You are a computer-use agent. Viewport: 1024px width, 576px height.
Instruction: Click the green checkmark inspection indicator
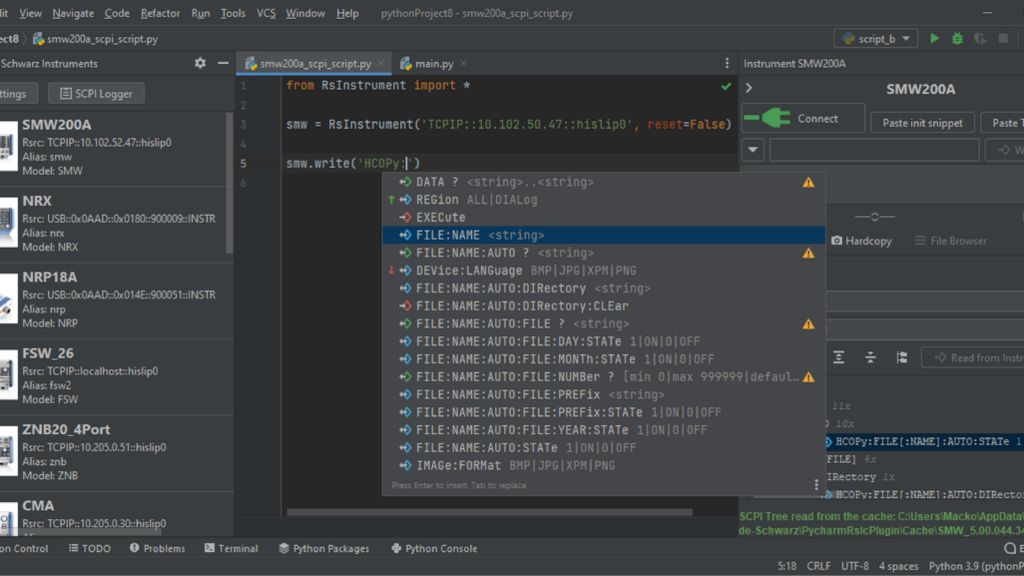click(x=726, y=86)
